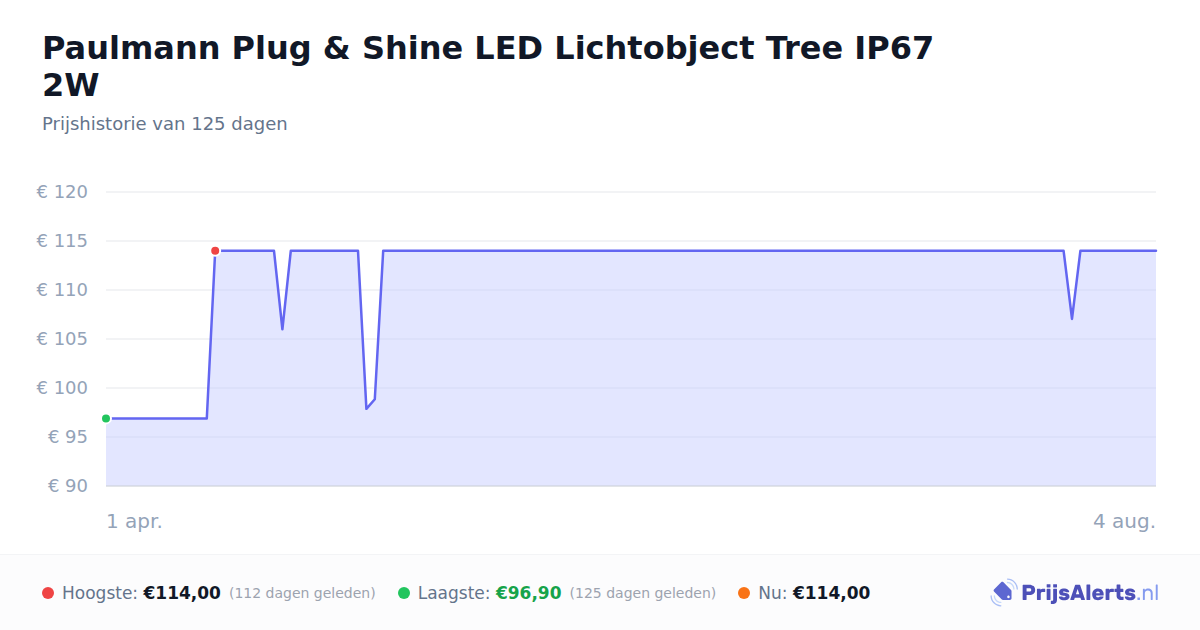This screenshot has width=1200, height=630.
Task: Click the Prijshistorie van 125 dagen subtitle
Action: pos(165,124)
